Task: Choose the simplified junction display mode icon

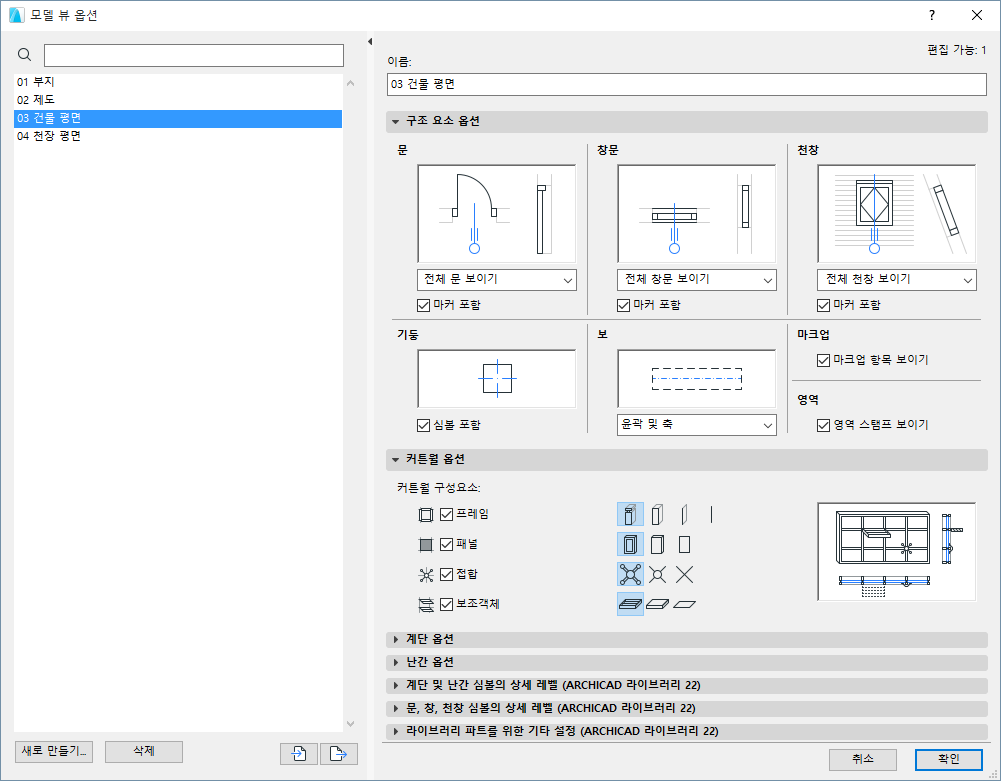Action: 657,574
